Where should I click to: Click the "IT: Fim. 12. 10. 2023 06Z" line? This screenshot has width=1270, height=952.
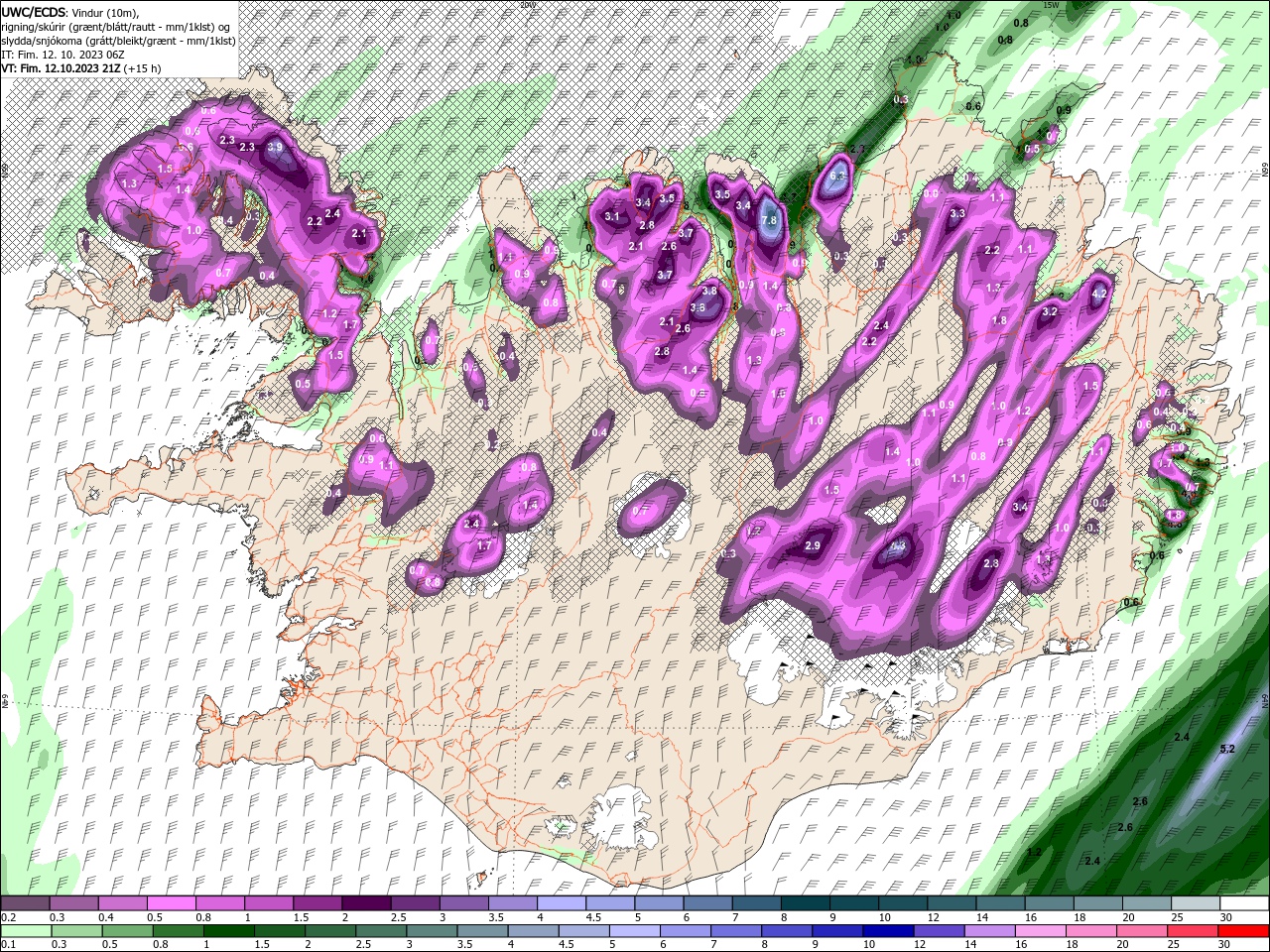pyautogui.click(x=63, y=55)
